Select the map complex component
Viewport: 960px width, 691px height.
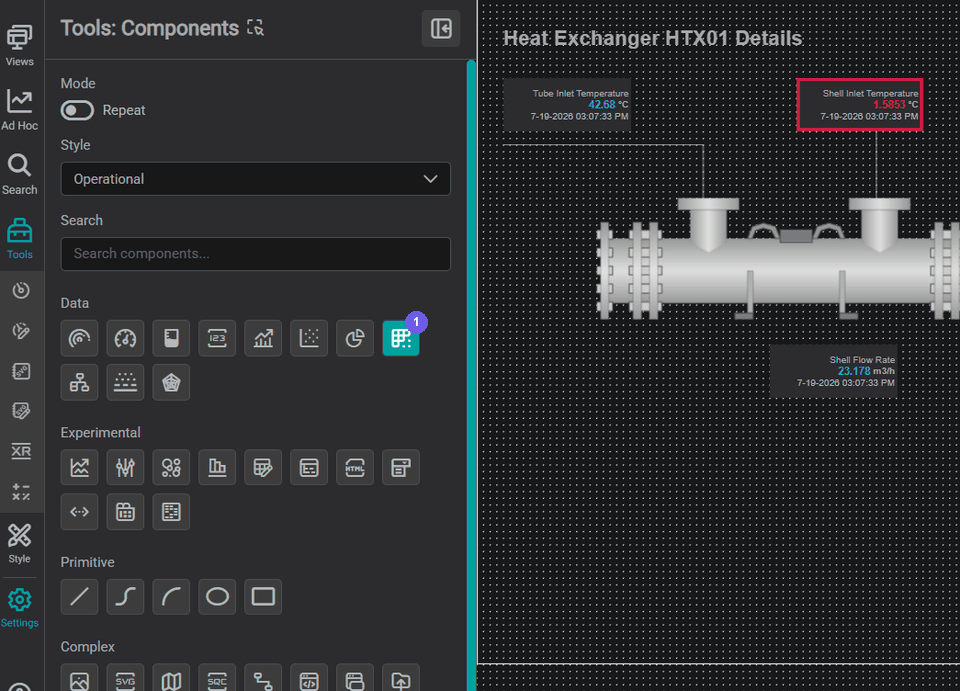171,678
